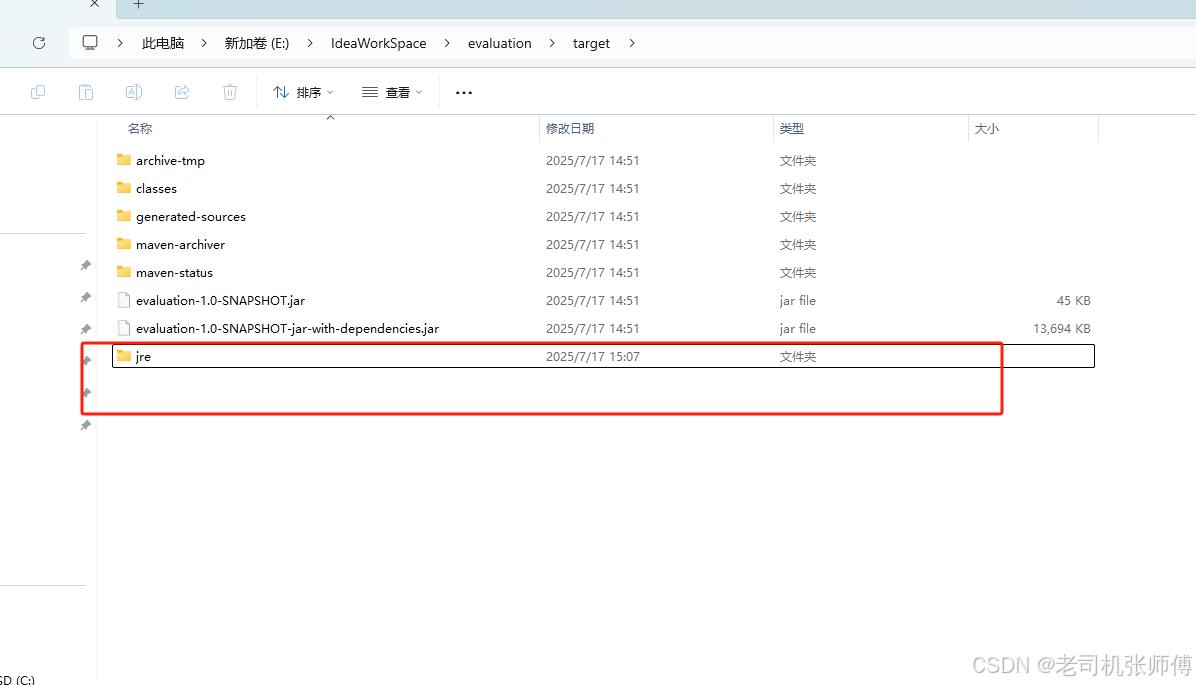The image size is (1196, 685).
Task: Click the monitor icon in the address bar
Action: click(x=90, y=43)
